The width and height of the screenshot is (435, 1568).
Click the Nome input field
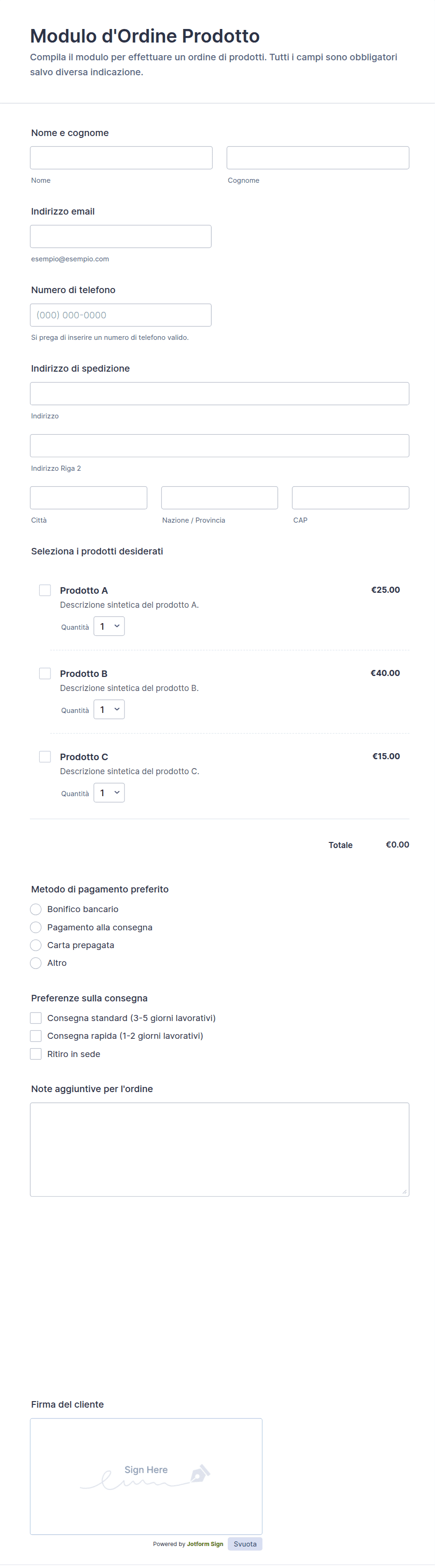pyautogui.click(x=121, y=158)
